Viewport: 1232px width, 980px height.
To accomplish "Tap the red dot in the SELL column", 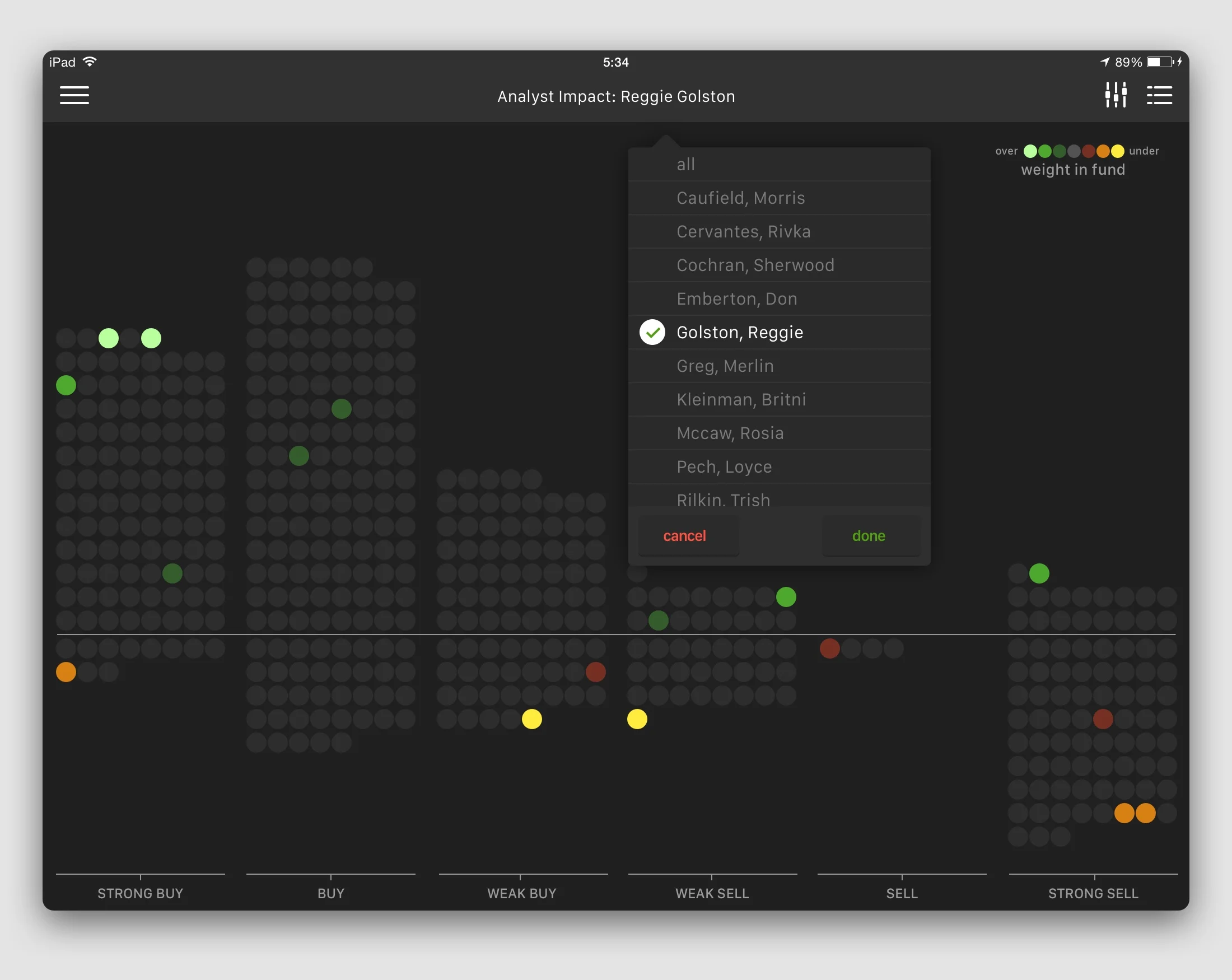I will pyautogui.click(x=830, y=648).
